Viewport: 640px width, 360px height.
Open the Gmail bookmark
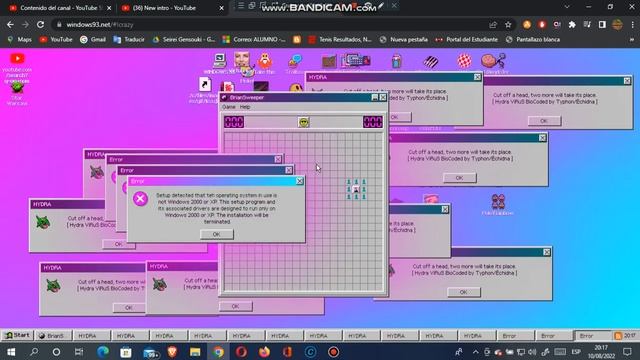pyautogui.click(x=93, y=40)
